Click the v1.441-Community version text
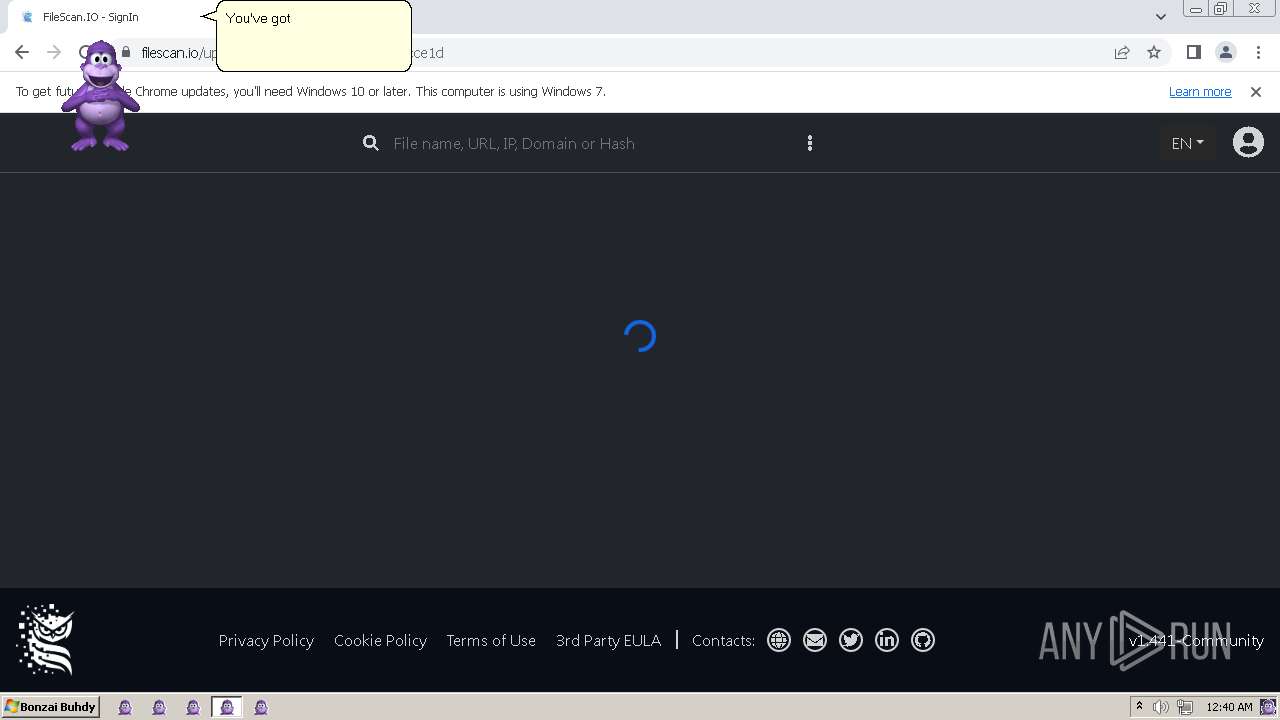Viewport: 1280px width, 720px height. [1196, 640]
